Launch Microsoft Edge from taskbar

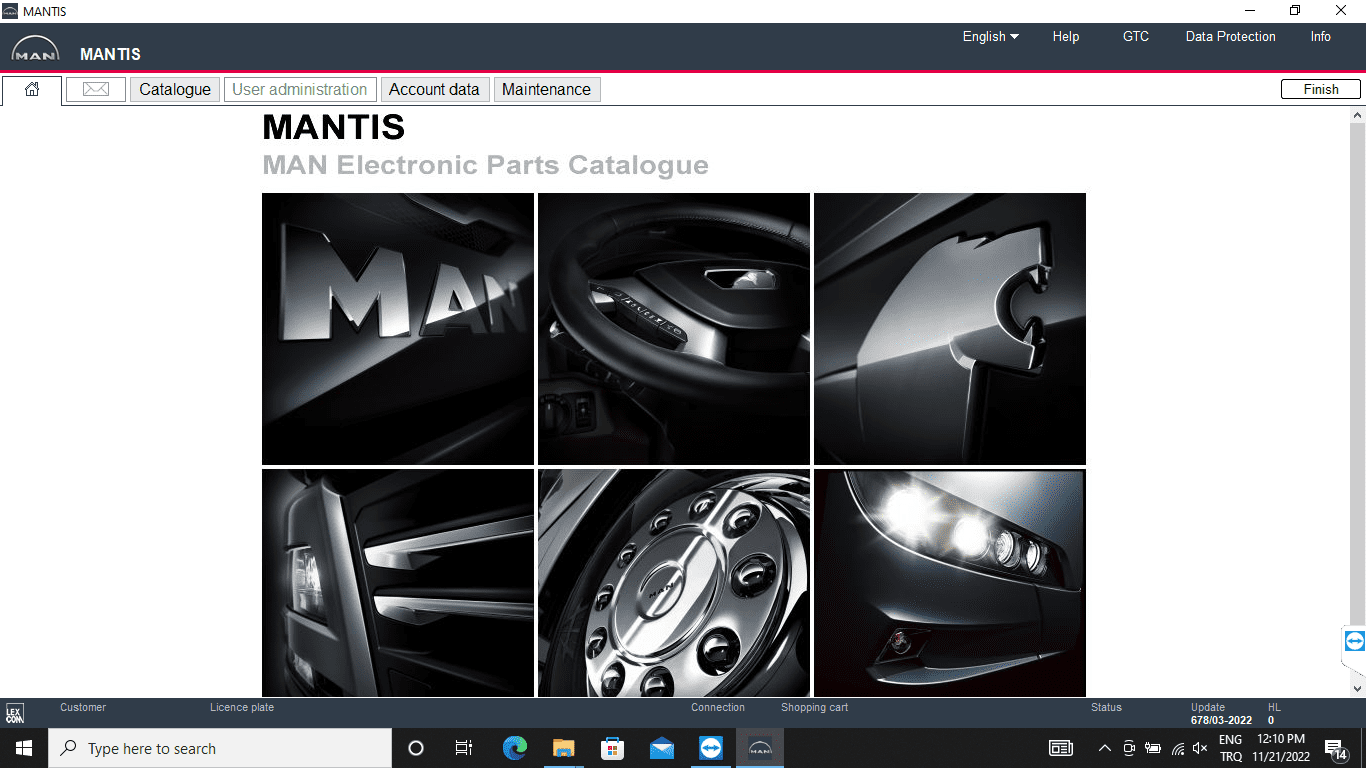click(515, 748)
